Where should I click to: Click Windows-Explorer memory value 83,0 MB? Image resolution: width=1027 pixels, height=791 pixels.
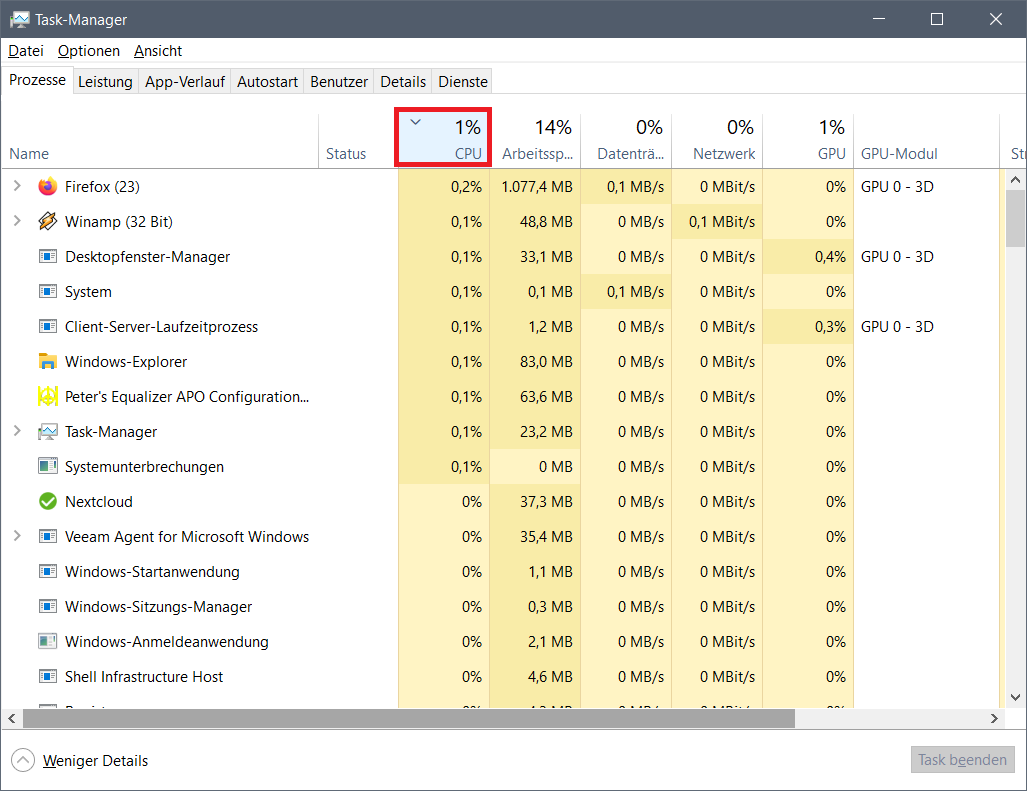tap(546, 361)
